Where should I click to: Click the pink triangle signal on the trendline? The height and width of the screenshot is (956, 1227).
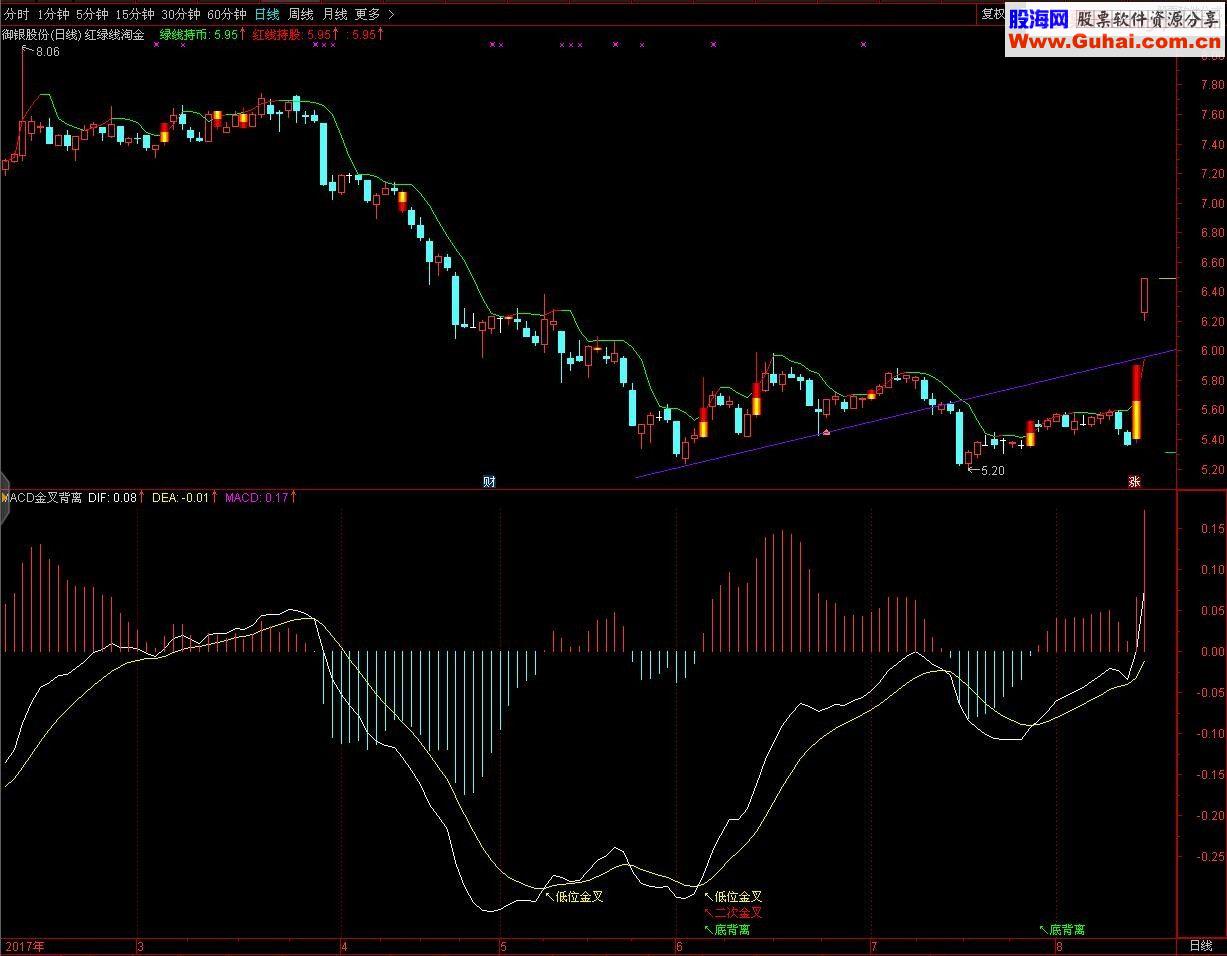tap(826, 432)
